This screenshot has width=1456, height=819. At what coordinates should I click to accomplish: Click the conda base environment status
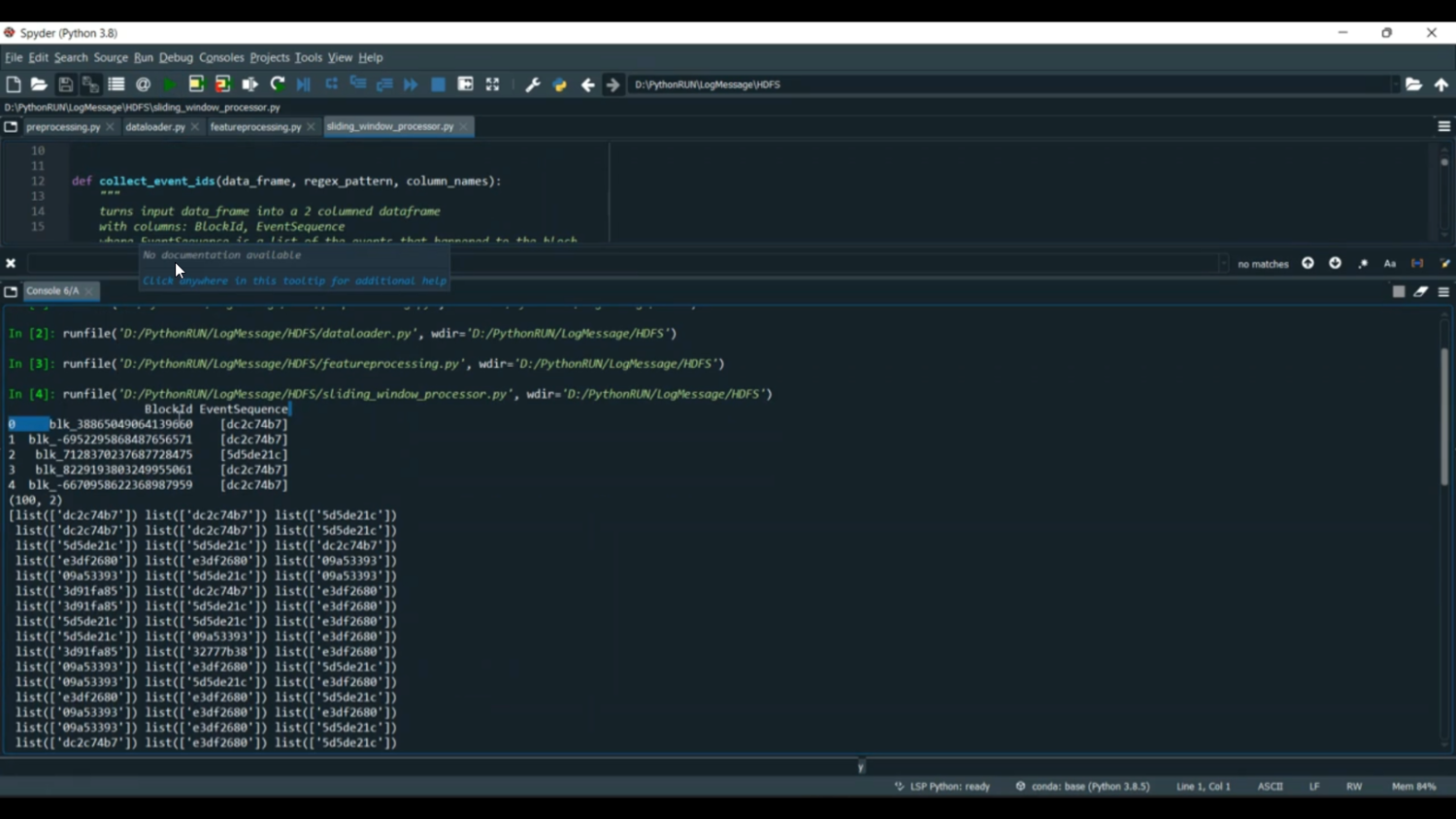(1083, 787)
